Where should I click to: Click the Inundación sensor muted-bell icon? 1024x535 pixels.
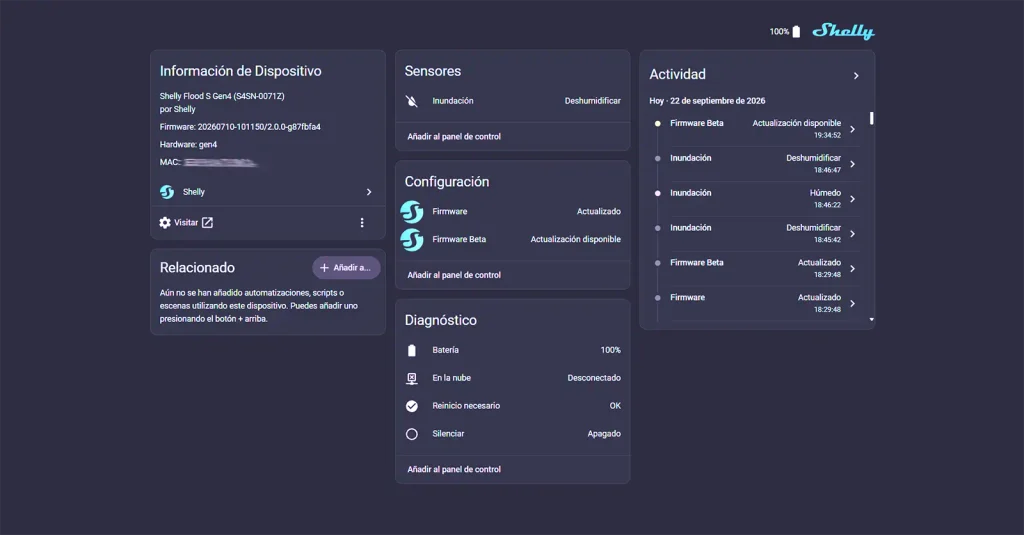411,101
